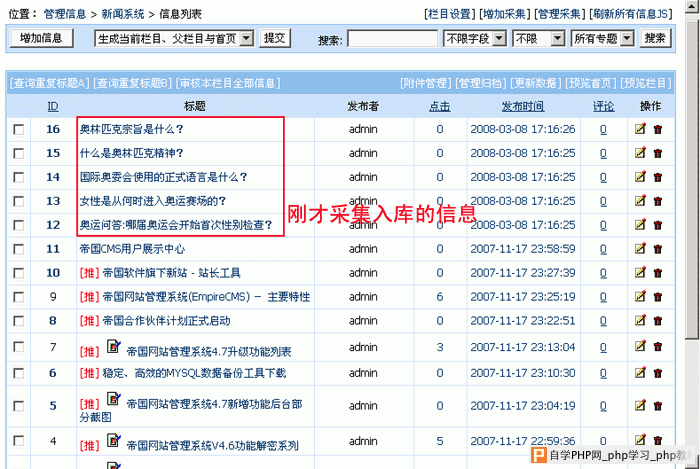Viewport: 700px width, 469px height.
Task: Check the box for ID 9
Action: [x=19, y=297]
